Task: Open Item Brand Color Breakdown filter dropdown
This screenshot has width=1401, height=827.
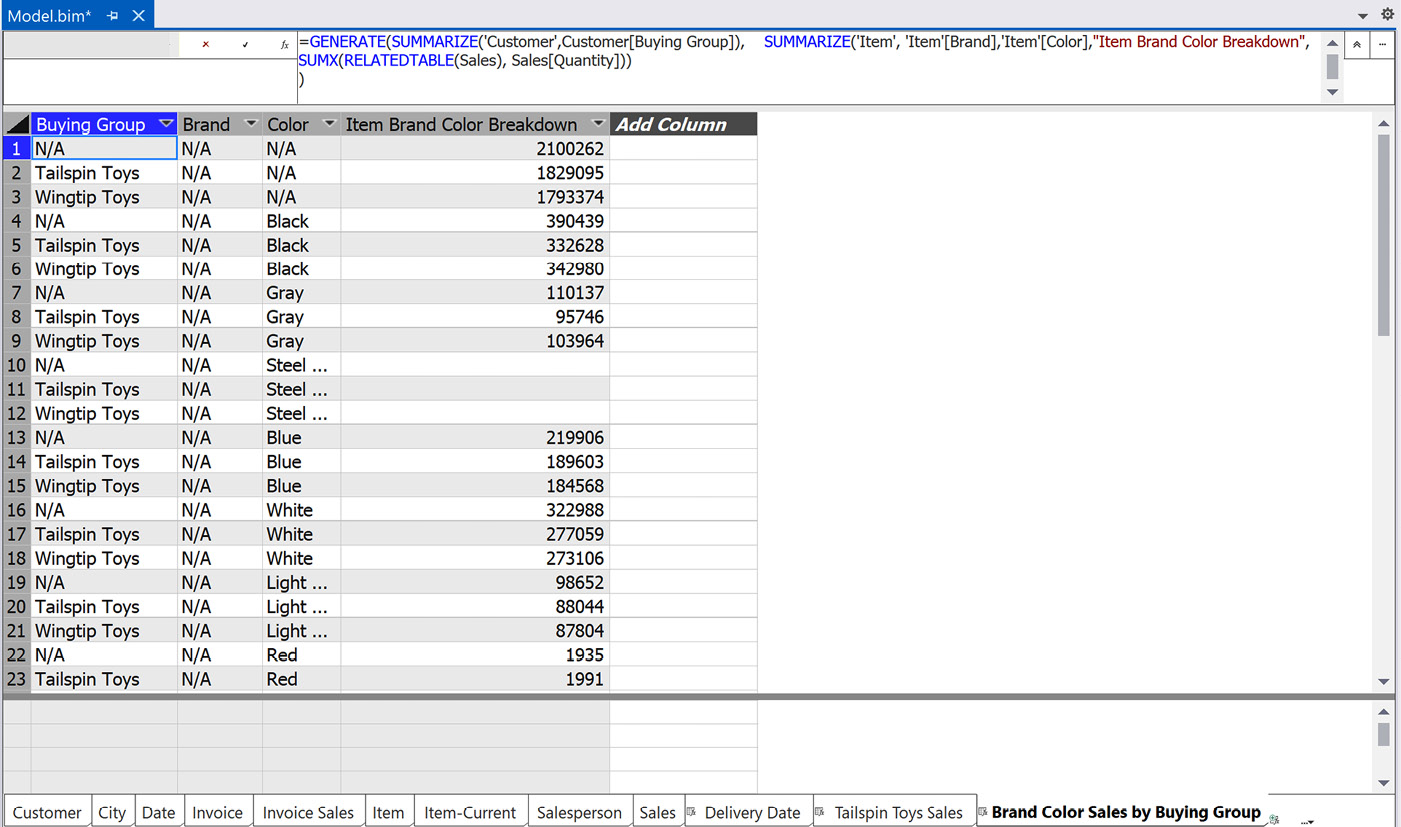Action: [598, 124]
